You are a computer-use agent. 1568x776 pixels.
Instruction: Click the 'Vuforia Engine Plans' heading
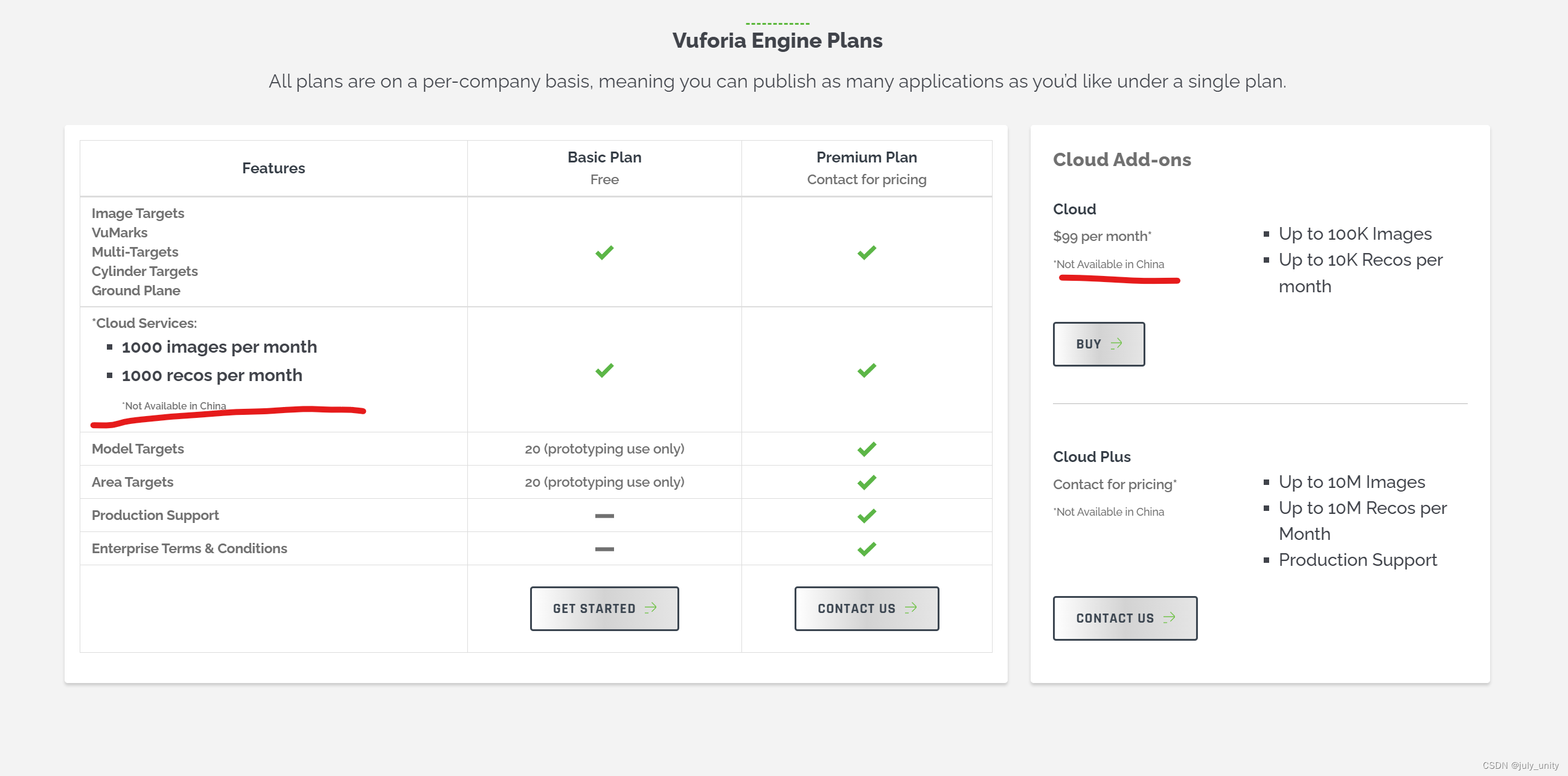pyautogui.click(x=777, y=40)
